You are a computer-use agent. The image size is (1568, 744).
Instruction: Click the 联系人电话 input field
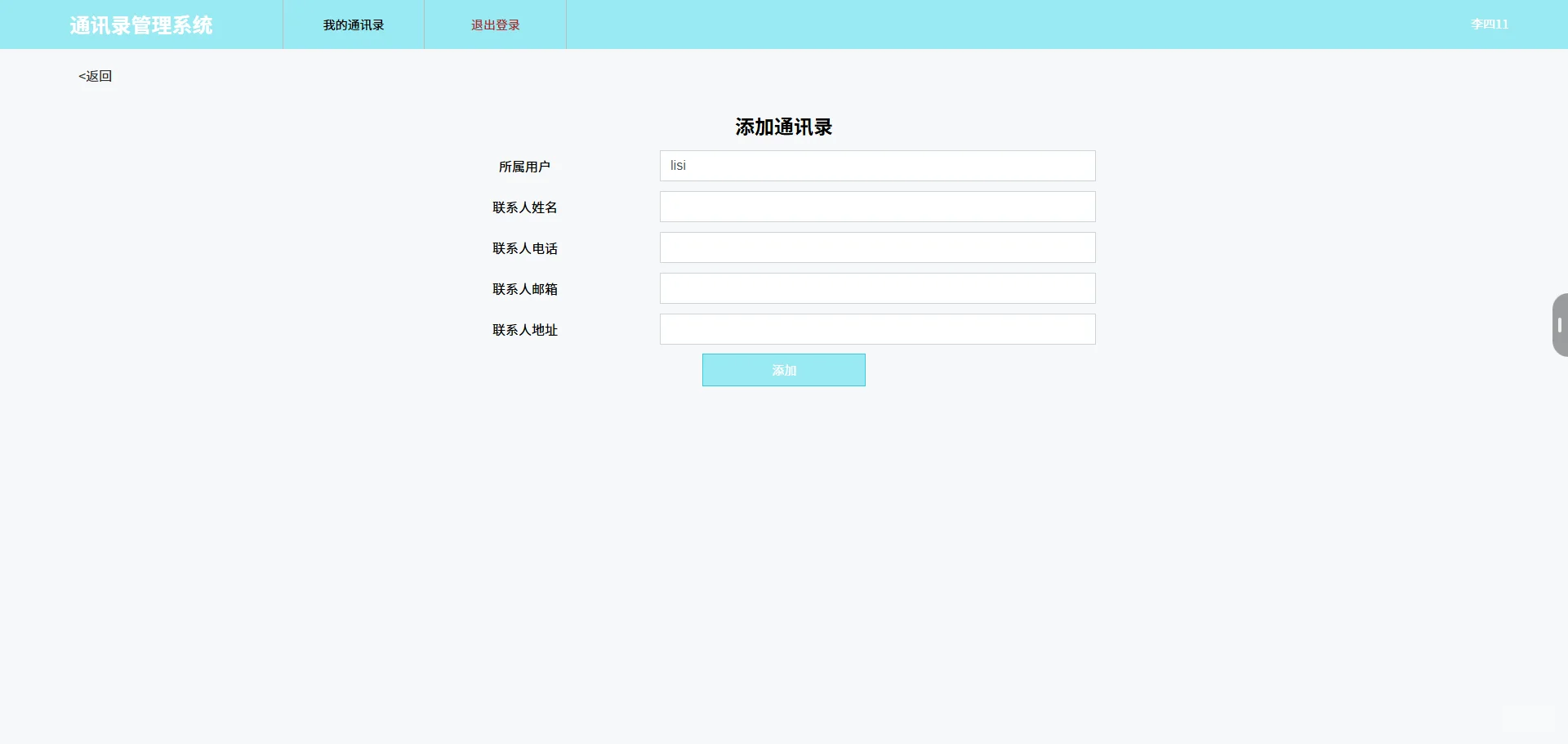pyautogui.click(x=877, y=247)
